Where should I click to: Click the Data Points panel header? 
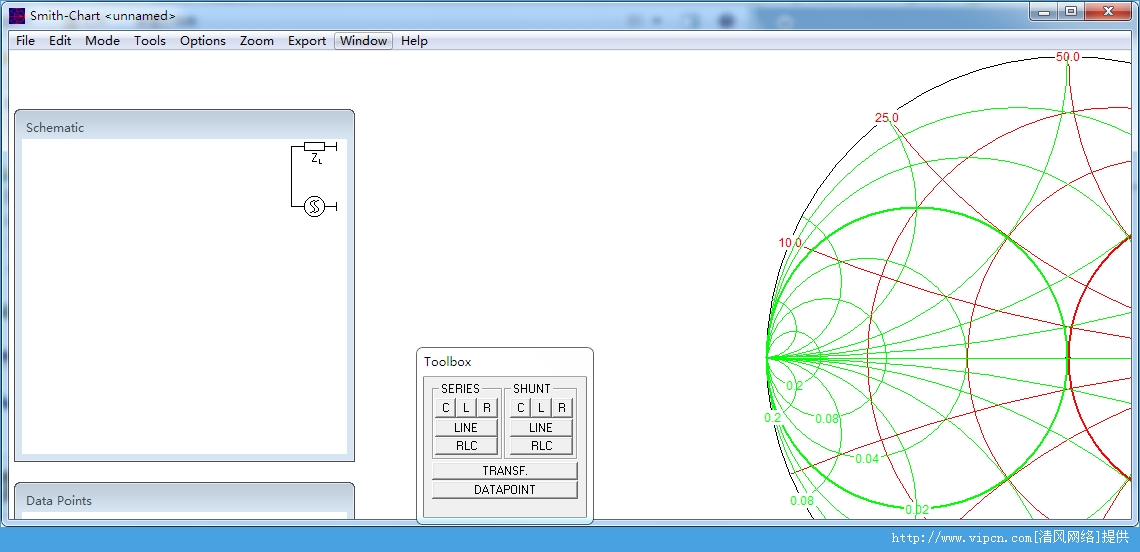coord(184,500)
